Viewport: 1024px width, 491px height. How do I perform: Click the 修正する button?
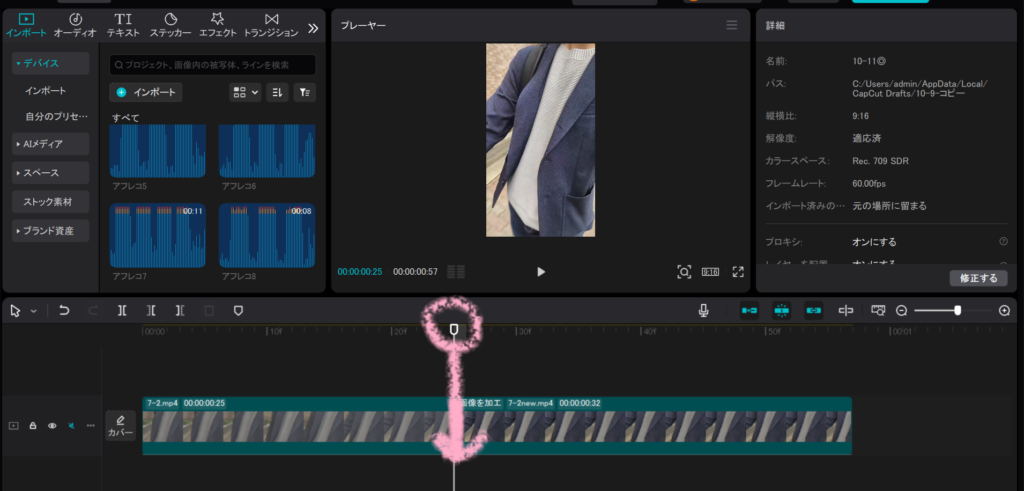pos(978,278)
